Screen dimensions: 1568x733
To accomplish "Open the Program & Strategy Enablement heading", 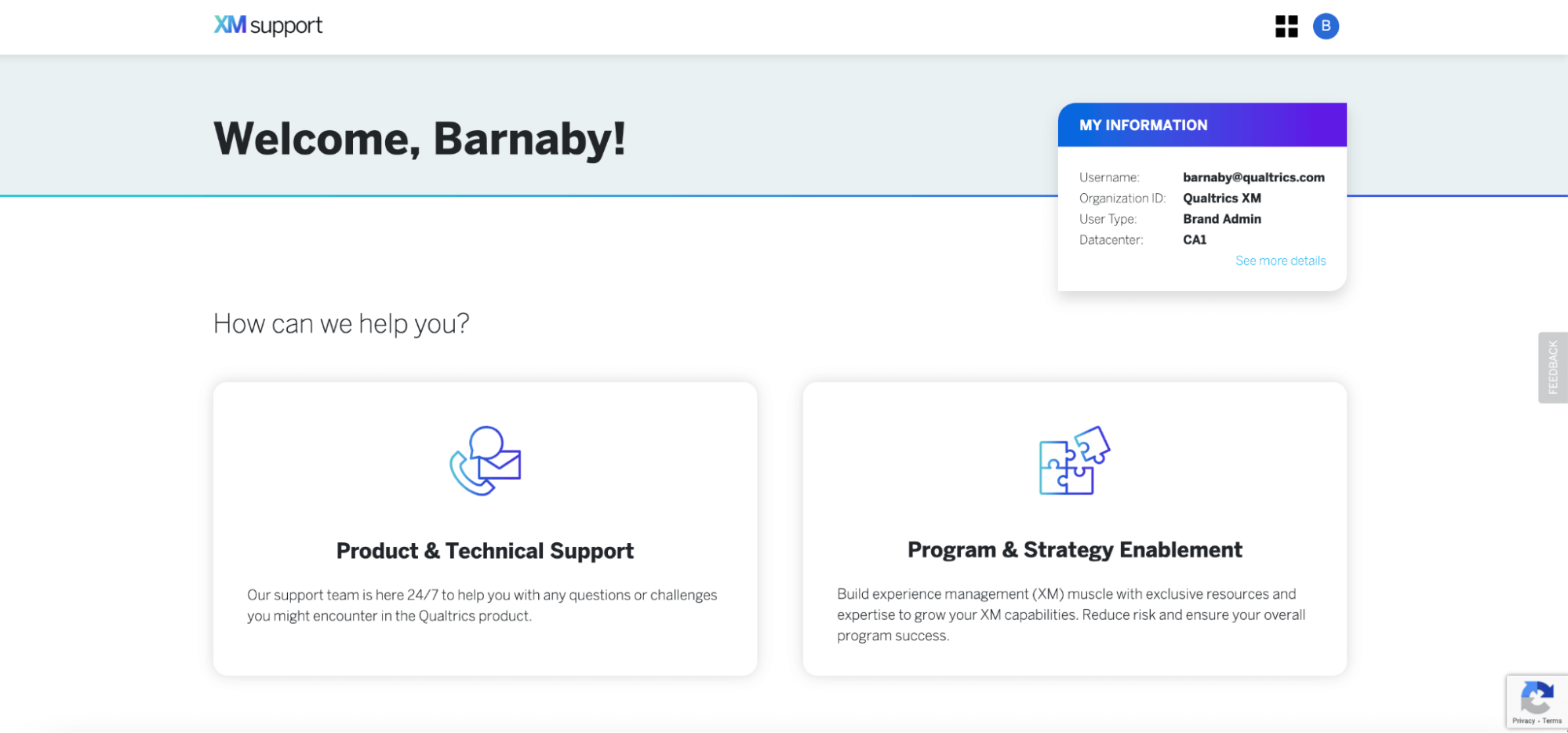I will click(1075, 550).
